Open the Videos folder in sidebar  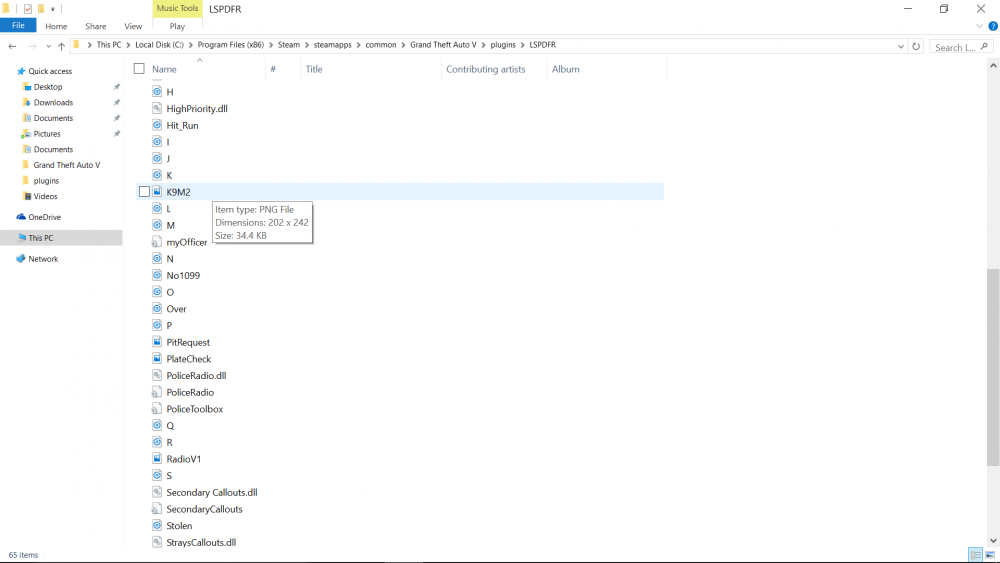(45, 196)
